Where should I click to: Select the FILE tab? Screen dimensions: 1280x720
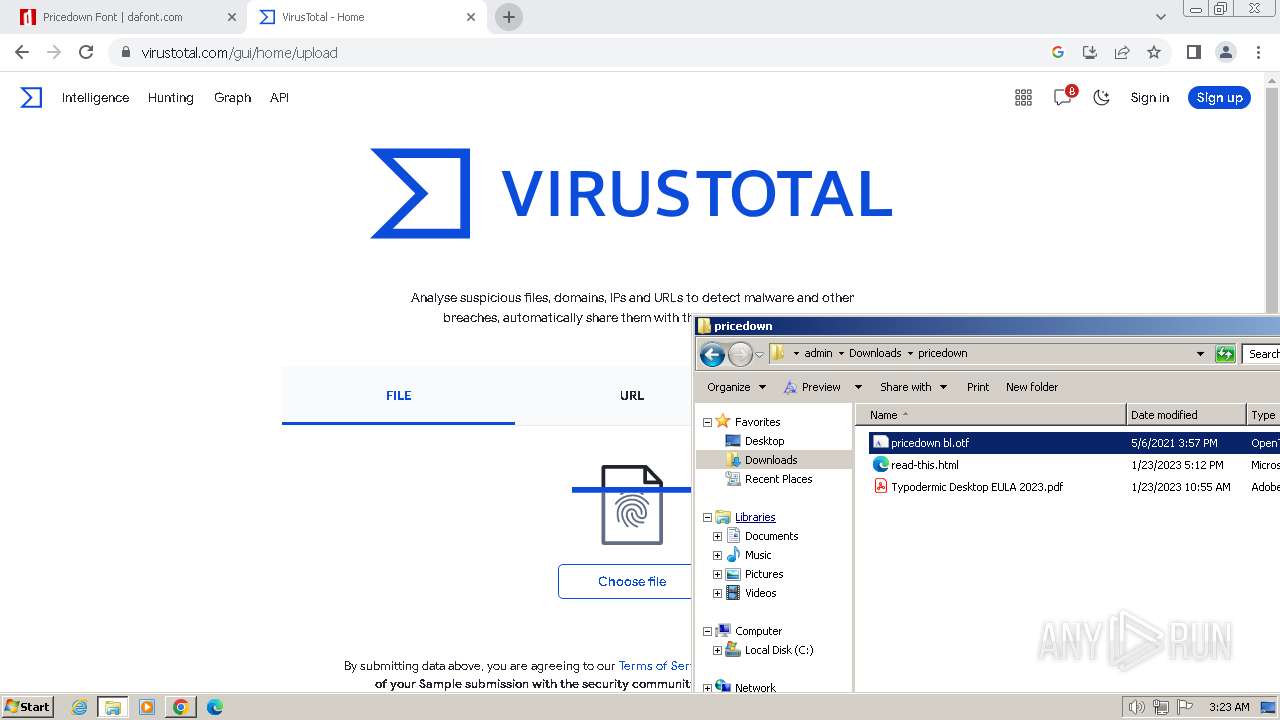[398, 395]
